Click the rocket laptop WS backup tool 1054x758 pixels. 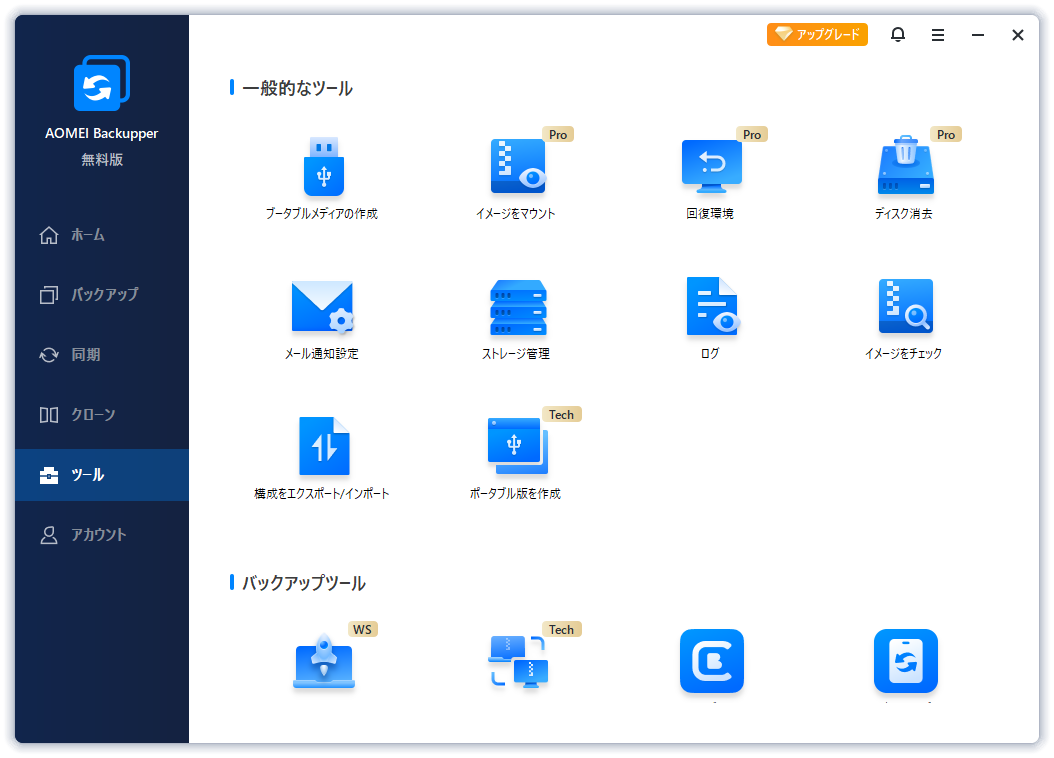click(323, 661)
